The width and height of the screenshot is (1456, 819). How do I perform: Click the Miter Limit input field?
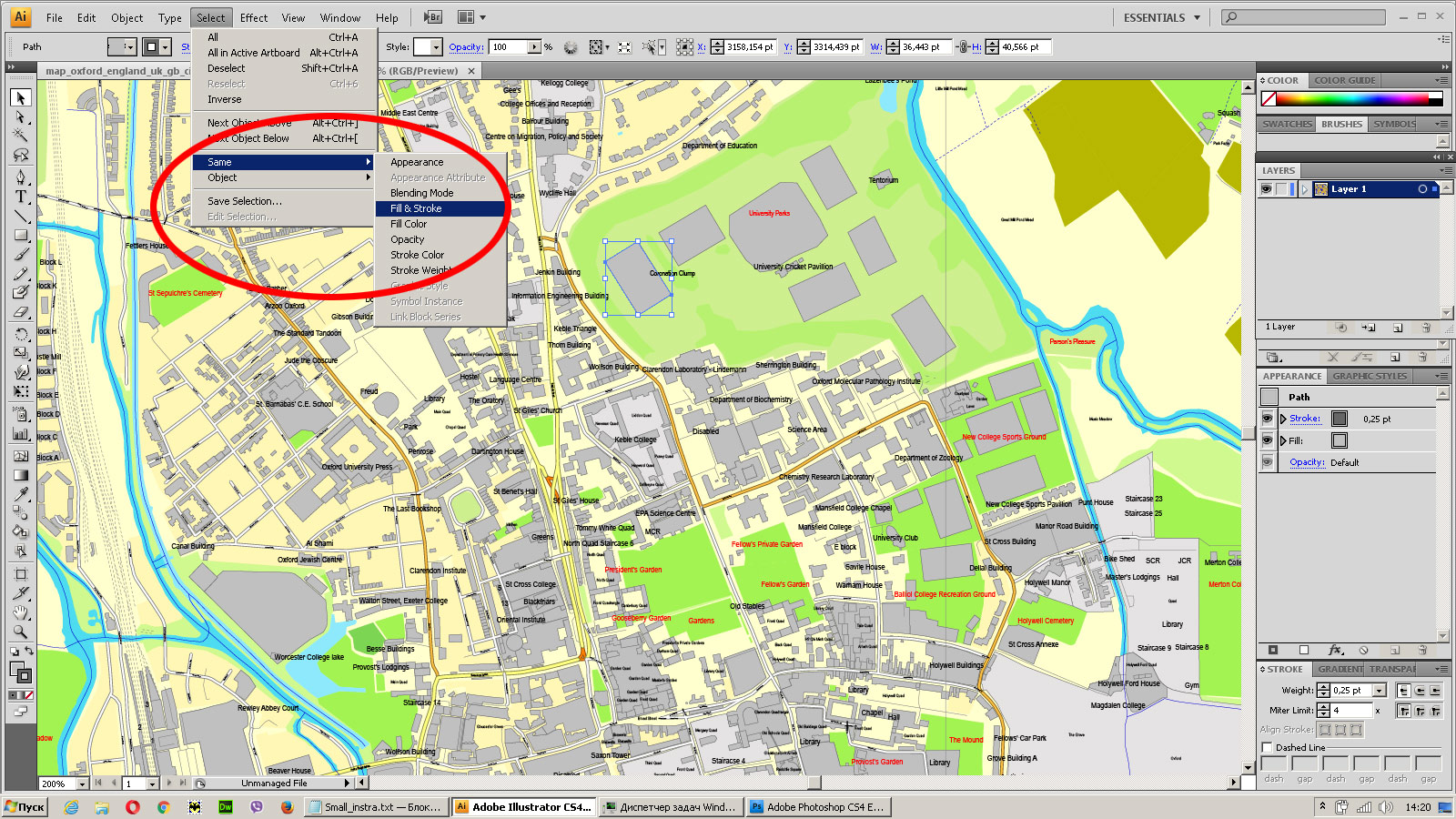(1351, 711)
